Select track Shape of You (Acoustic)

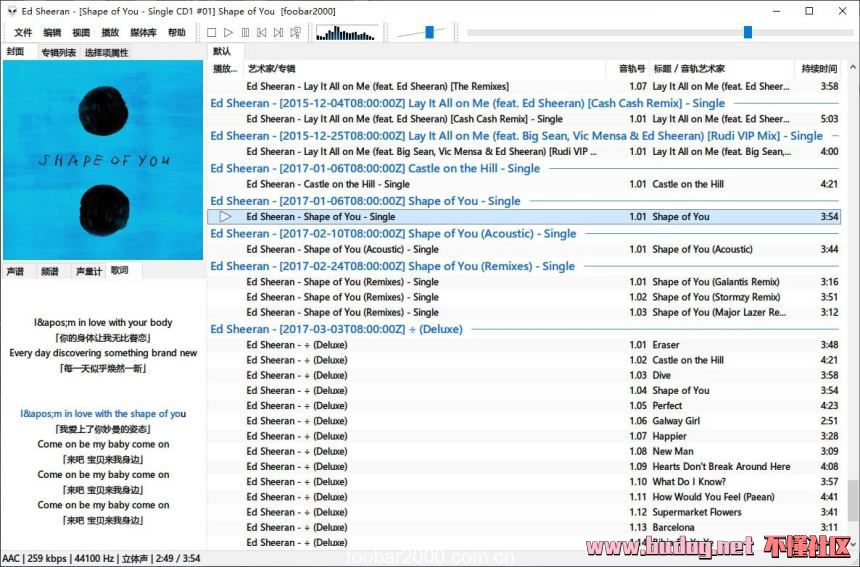point(524,249)
